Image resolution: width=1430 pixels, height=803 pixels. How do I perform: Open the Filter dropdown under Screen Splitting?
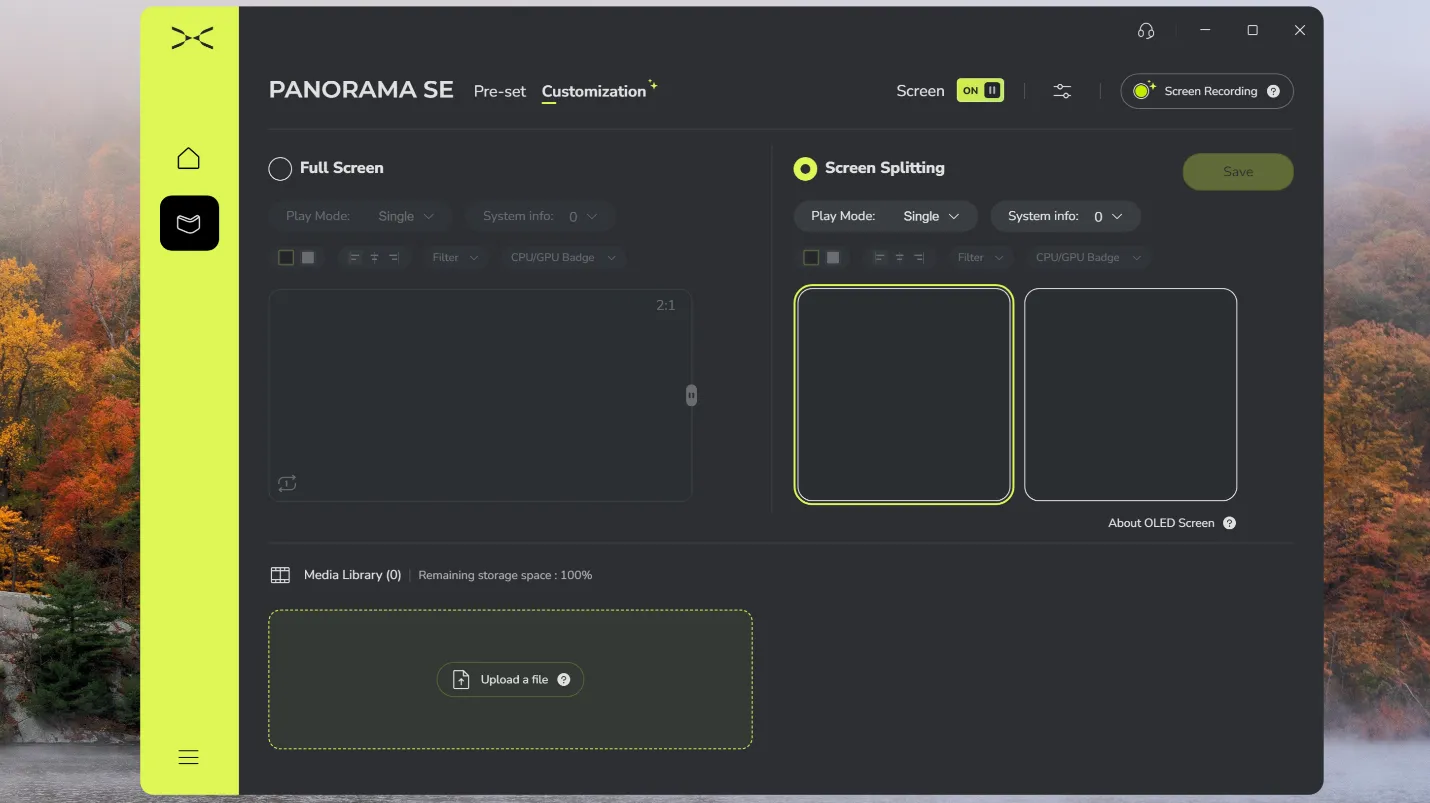[x=980, y=257]
